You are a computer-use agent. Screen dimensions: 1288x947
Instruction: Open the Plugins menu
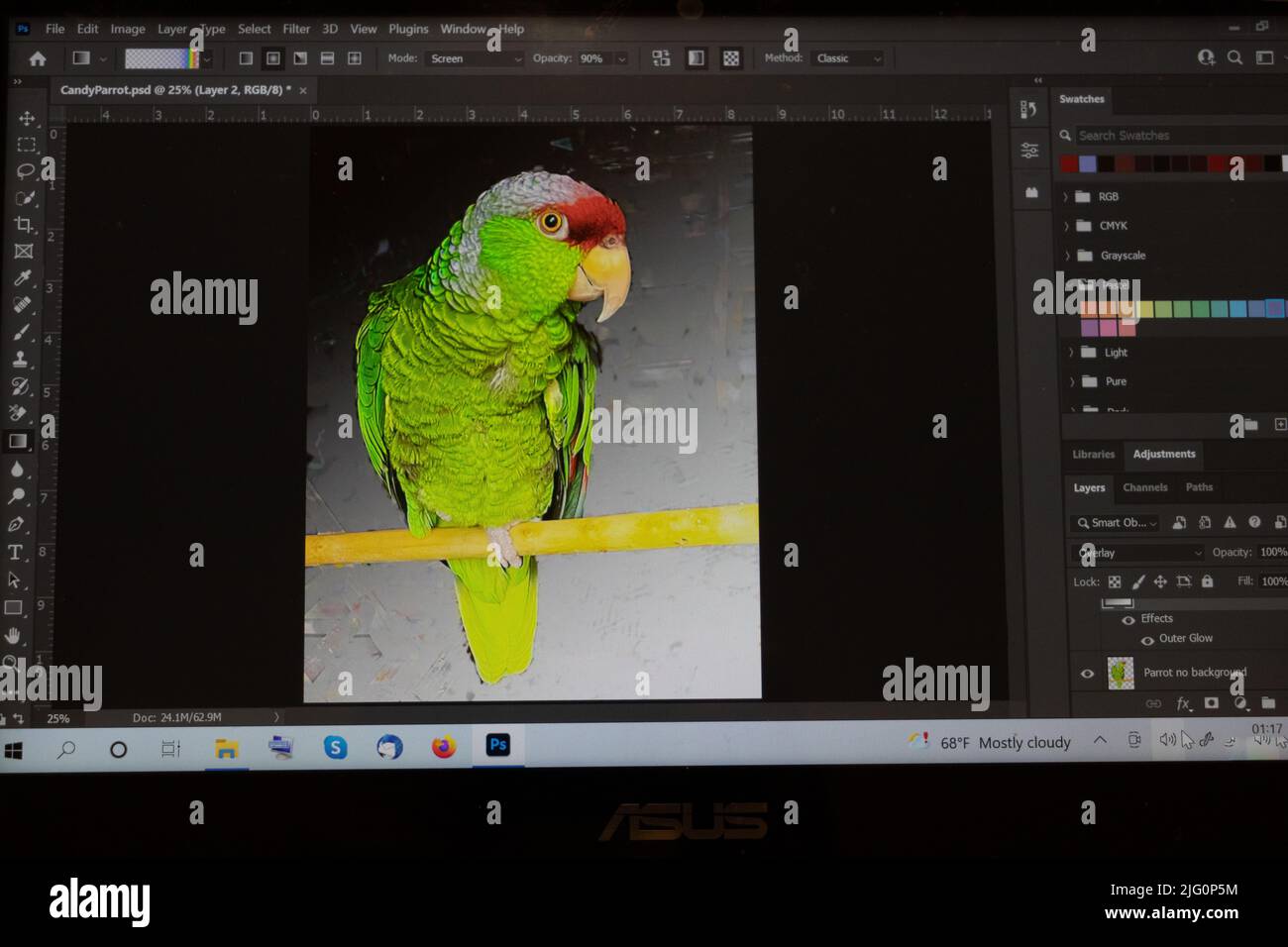[408, 29]
